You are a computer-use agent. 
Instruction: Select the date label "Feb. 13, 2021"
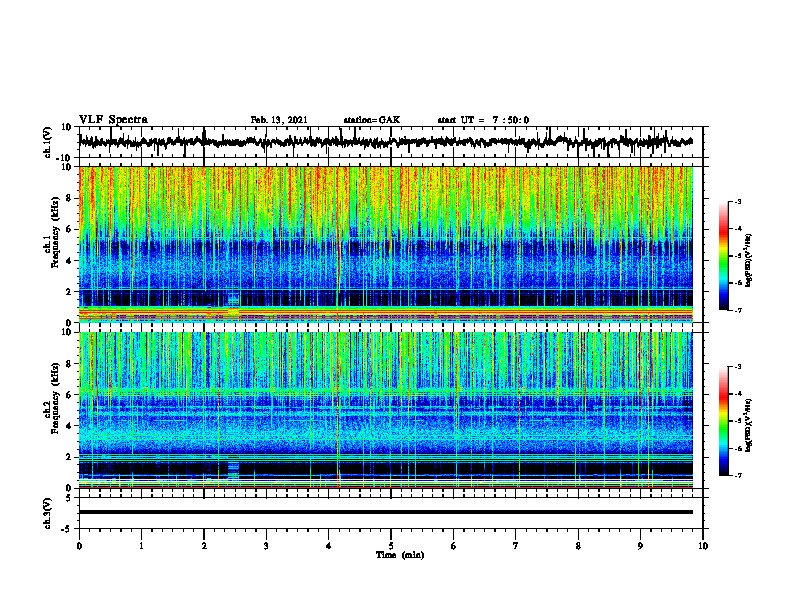click(279, 120)
